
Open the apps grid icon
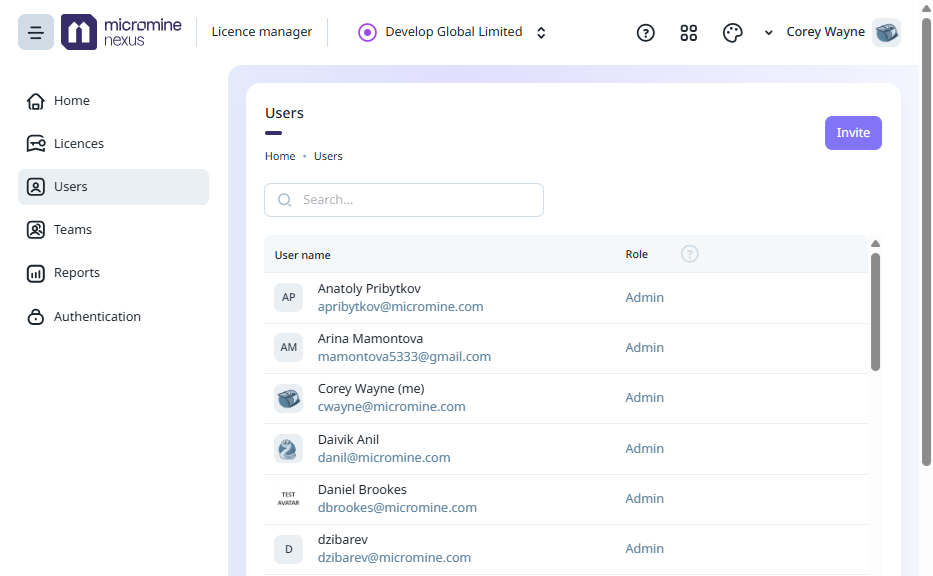tap(688, 33)
